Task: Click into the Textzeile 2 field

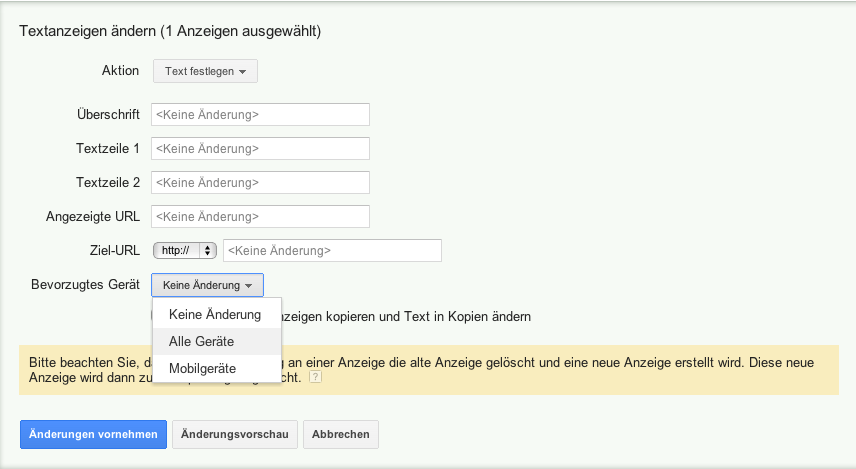Action: (x=260, y=183)
